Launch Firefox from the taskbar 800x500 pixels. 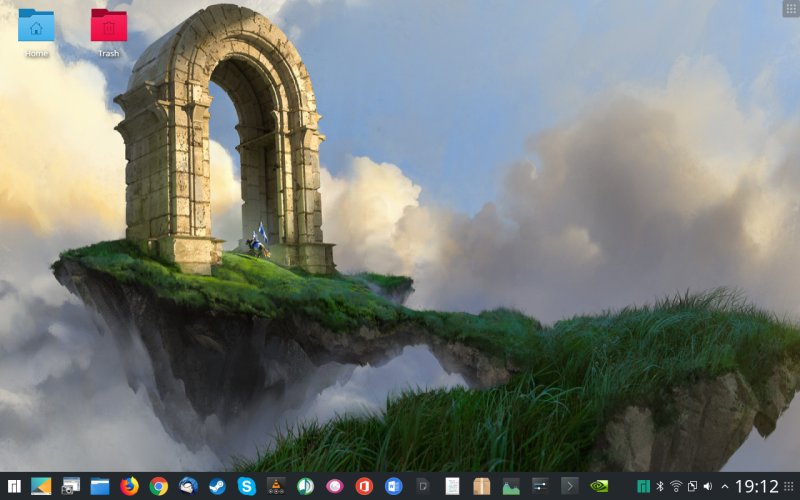coord(130,486)
